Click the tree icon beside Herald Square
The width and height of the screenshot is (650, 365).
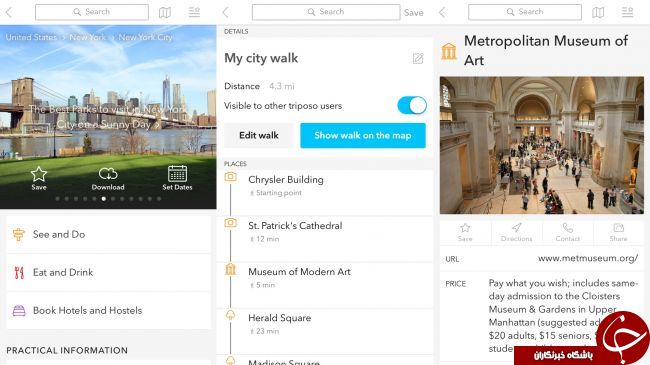[x=230, y=315]
